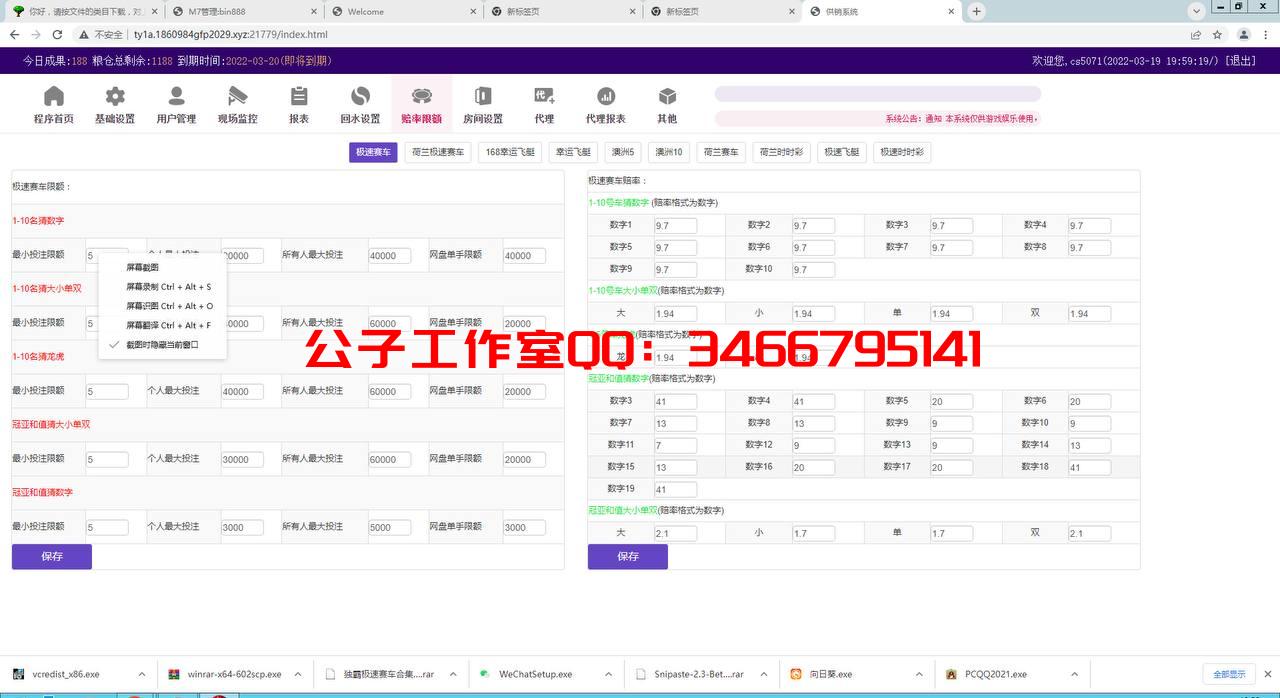Edit 冠亚和值猜数字 最小投注限额 field

coord(107,527)
